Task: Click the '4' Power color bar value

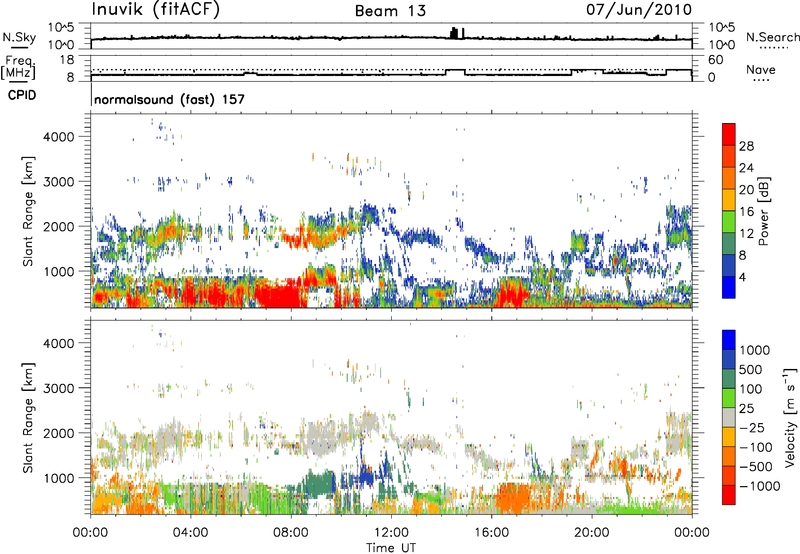Action: click(x=743, y=276)
